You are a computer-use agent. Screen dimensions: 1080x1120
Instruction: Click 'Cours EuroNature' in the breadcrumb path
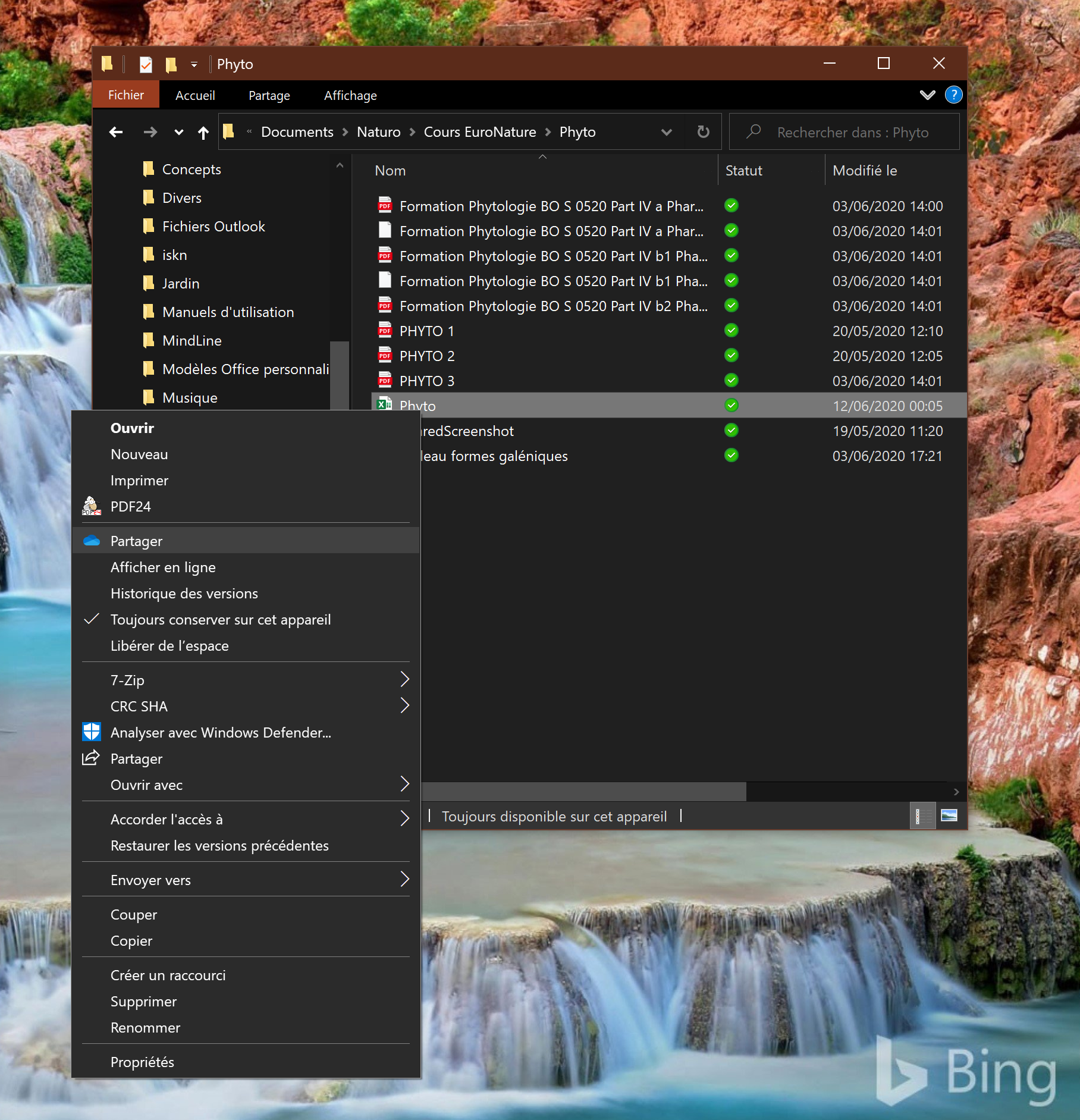tap(479, 132)
